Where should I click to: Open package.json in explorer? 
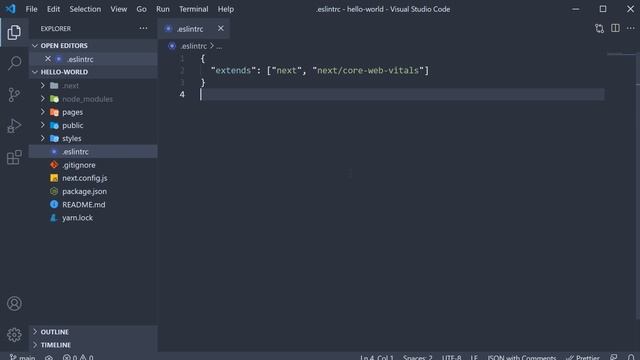[93, 191]
